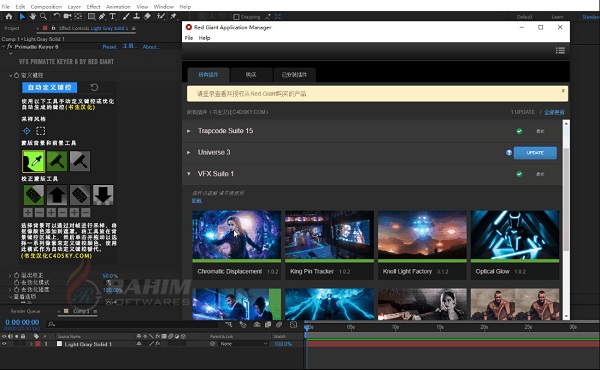Select the Camera tool
This screenshot has height=370, width=600.
pos(67,16)
